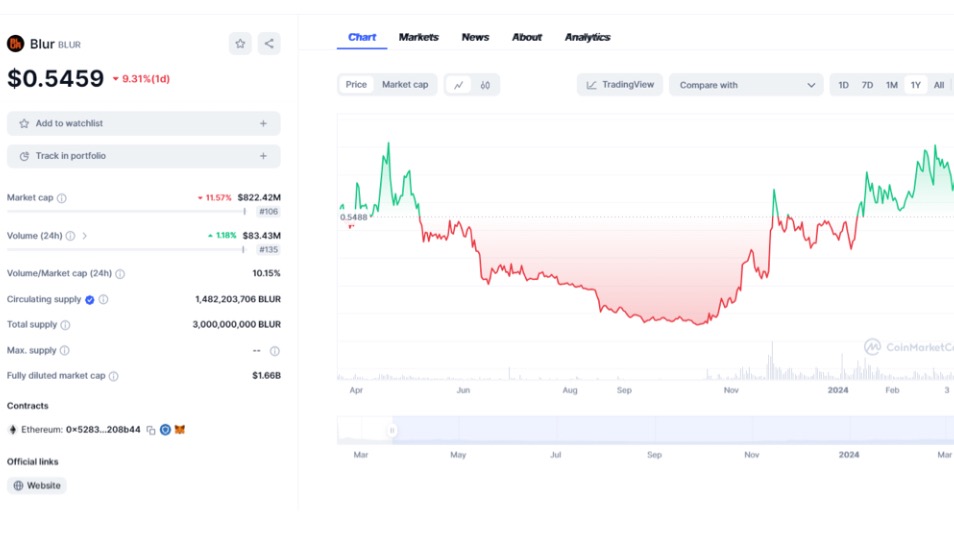This screenshot has width=954, height=536.
Task: Click the 9.31% (1d) change label
Action: click(141, 78)
